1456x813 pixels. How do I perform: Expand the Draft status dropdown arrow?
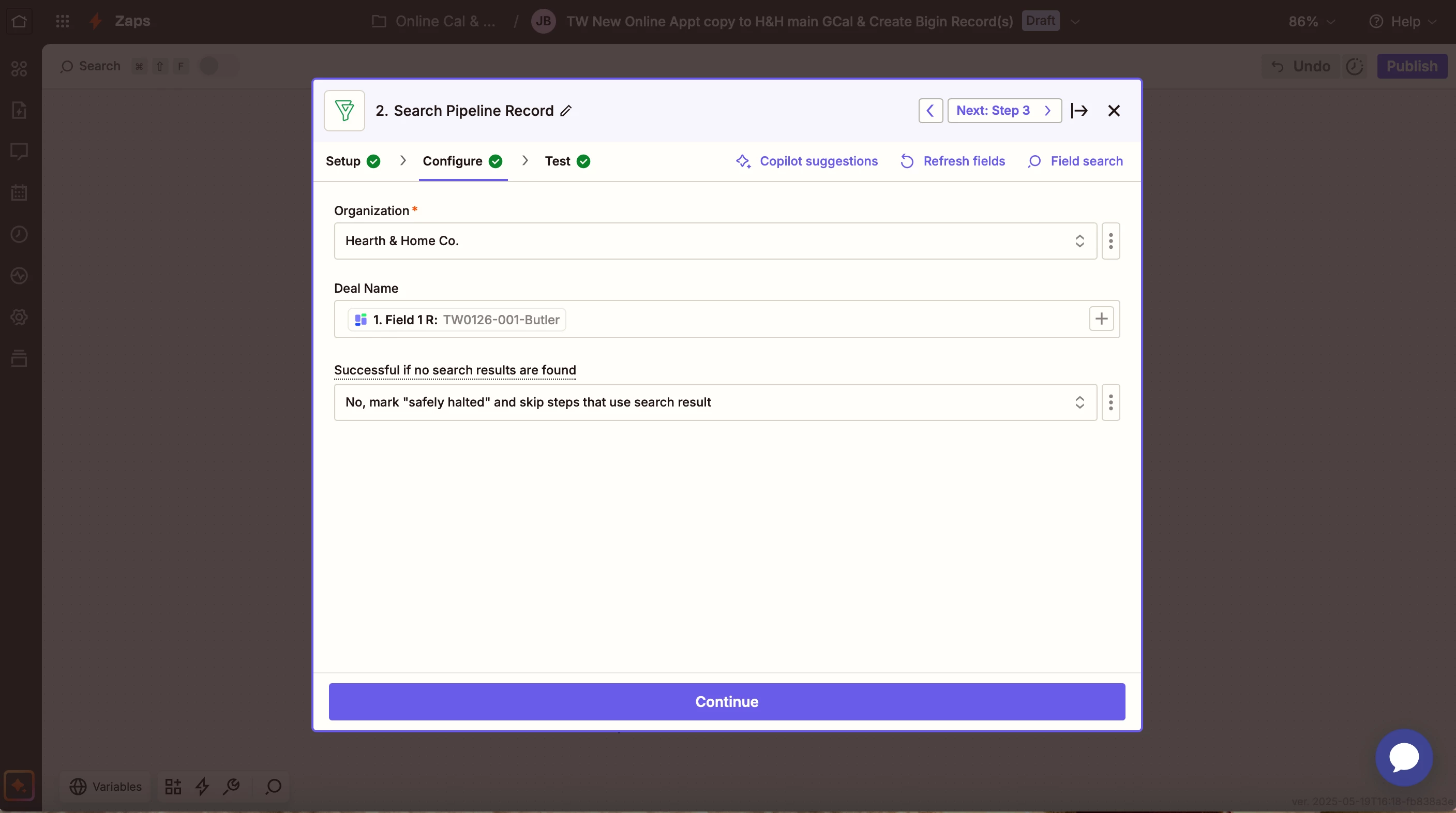coord(1075,22)
